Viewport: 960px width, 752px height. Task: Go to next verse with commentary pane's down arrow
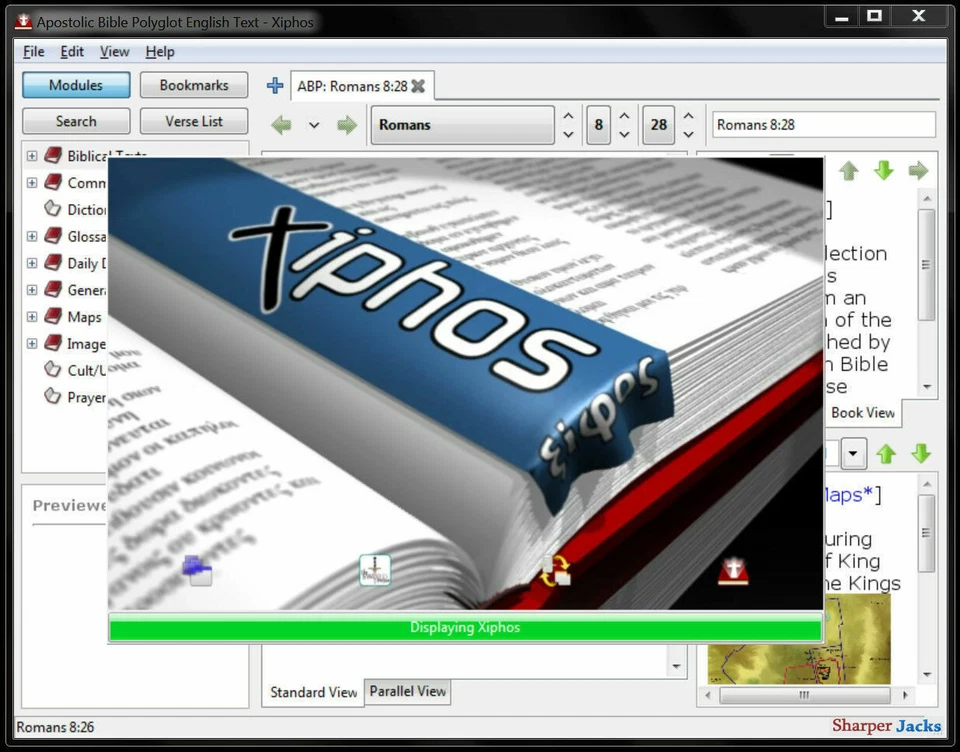(883, 171)
